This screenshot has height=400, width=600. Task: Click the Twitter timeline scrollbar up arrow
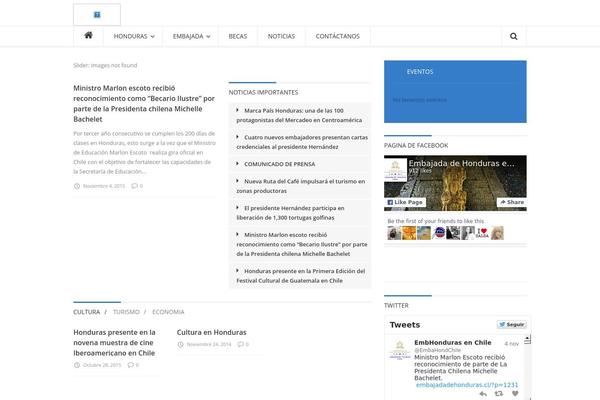coord(527,338)
